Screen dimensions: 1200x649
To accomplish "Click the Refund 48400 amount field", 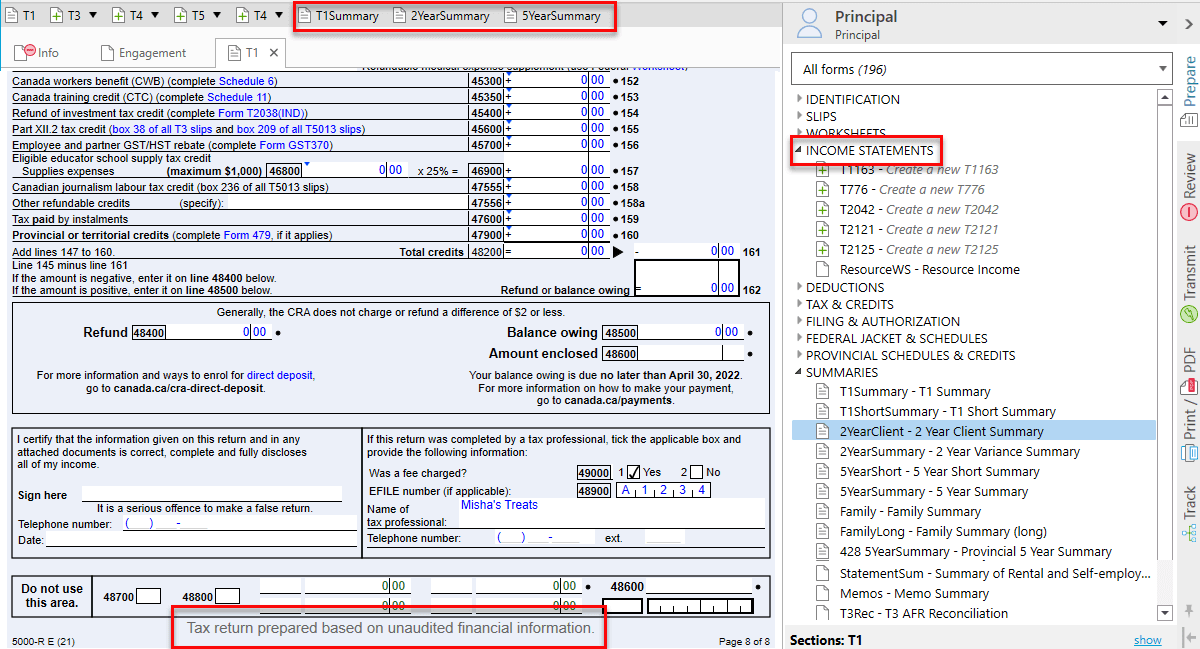I will pos(217,332).
